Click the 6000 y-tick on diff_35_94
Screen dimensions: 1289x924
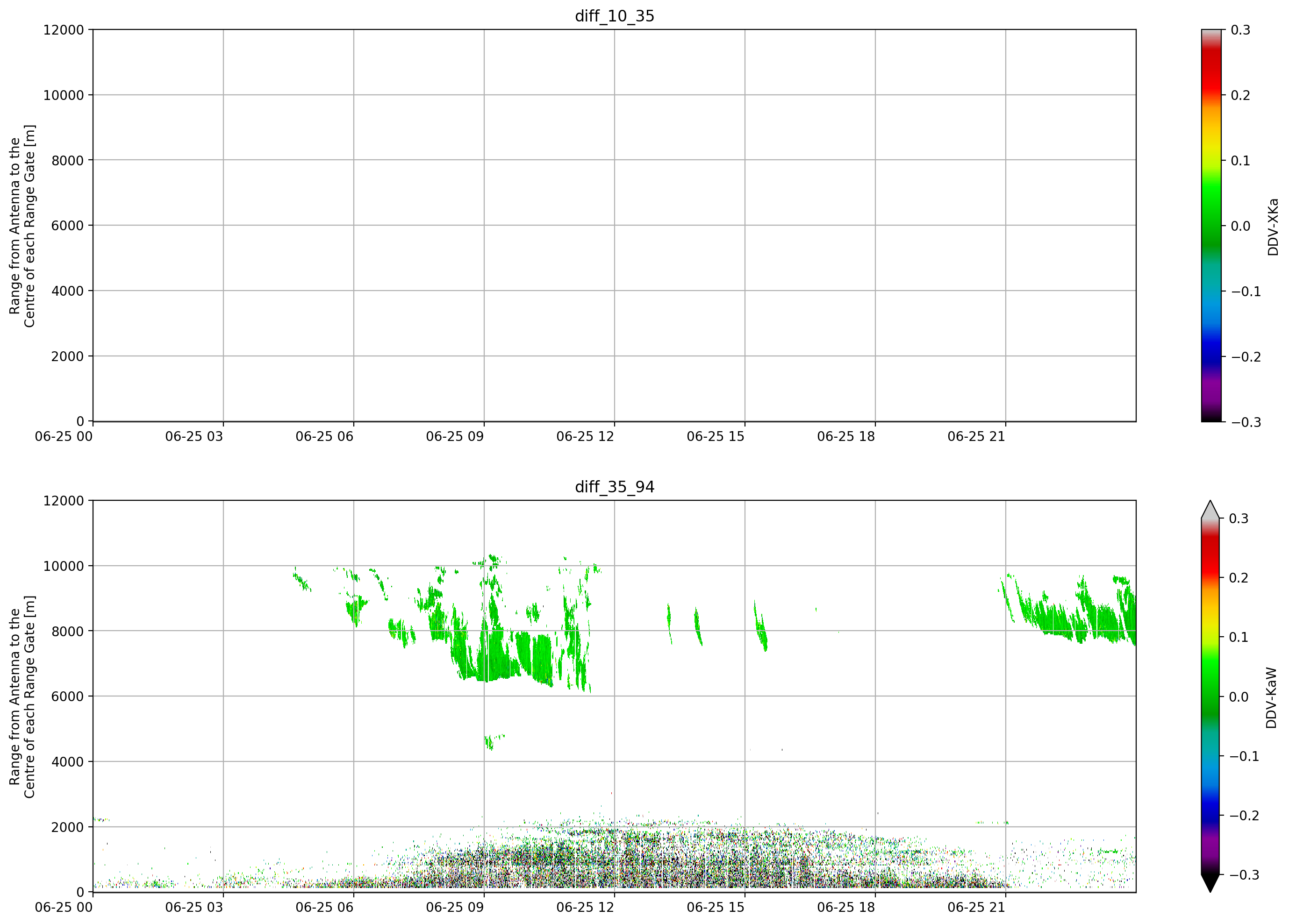[68, 696]
